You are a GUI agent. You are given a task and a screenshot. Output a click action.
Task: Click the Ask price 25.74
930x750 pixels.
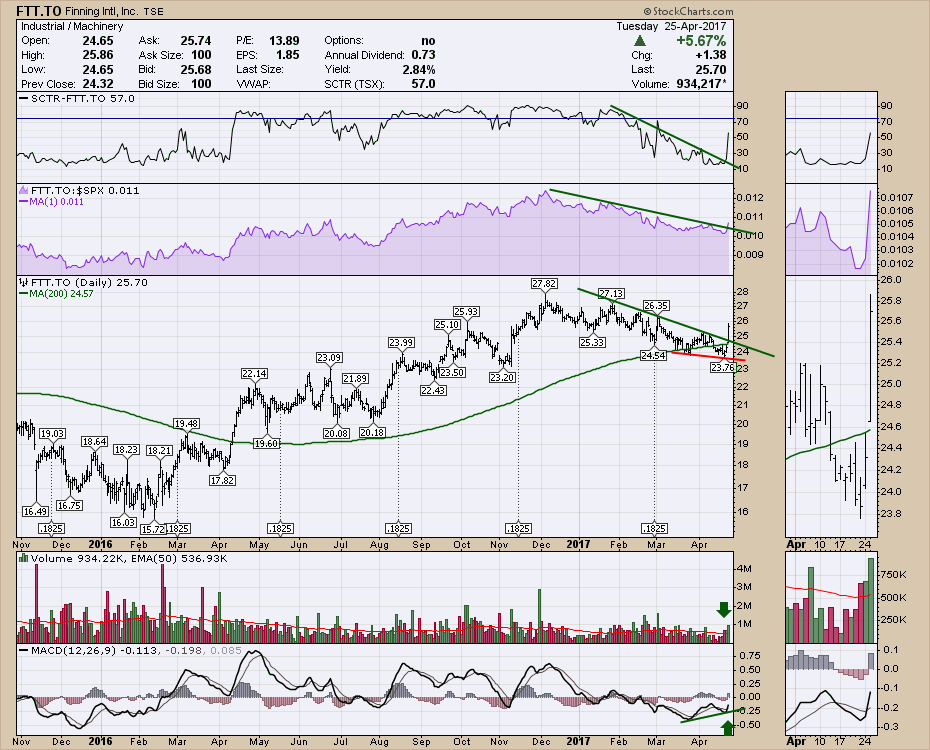point(196,41)
